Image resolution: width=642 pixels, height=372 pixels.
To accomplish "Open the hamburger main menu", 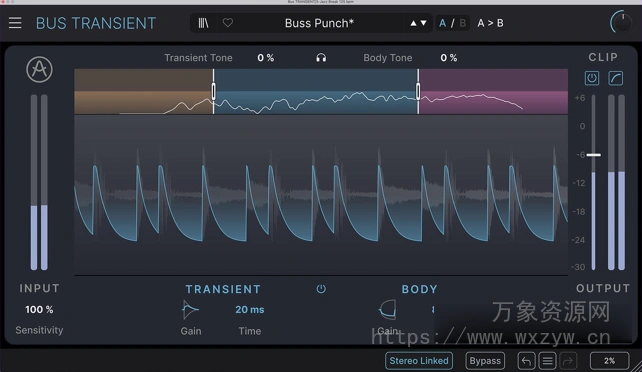I will click(x=15, y=23).
